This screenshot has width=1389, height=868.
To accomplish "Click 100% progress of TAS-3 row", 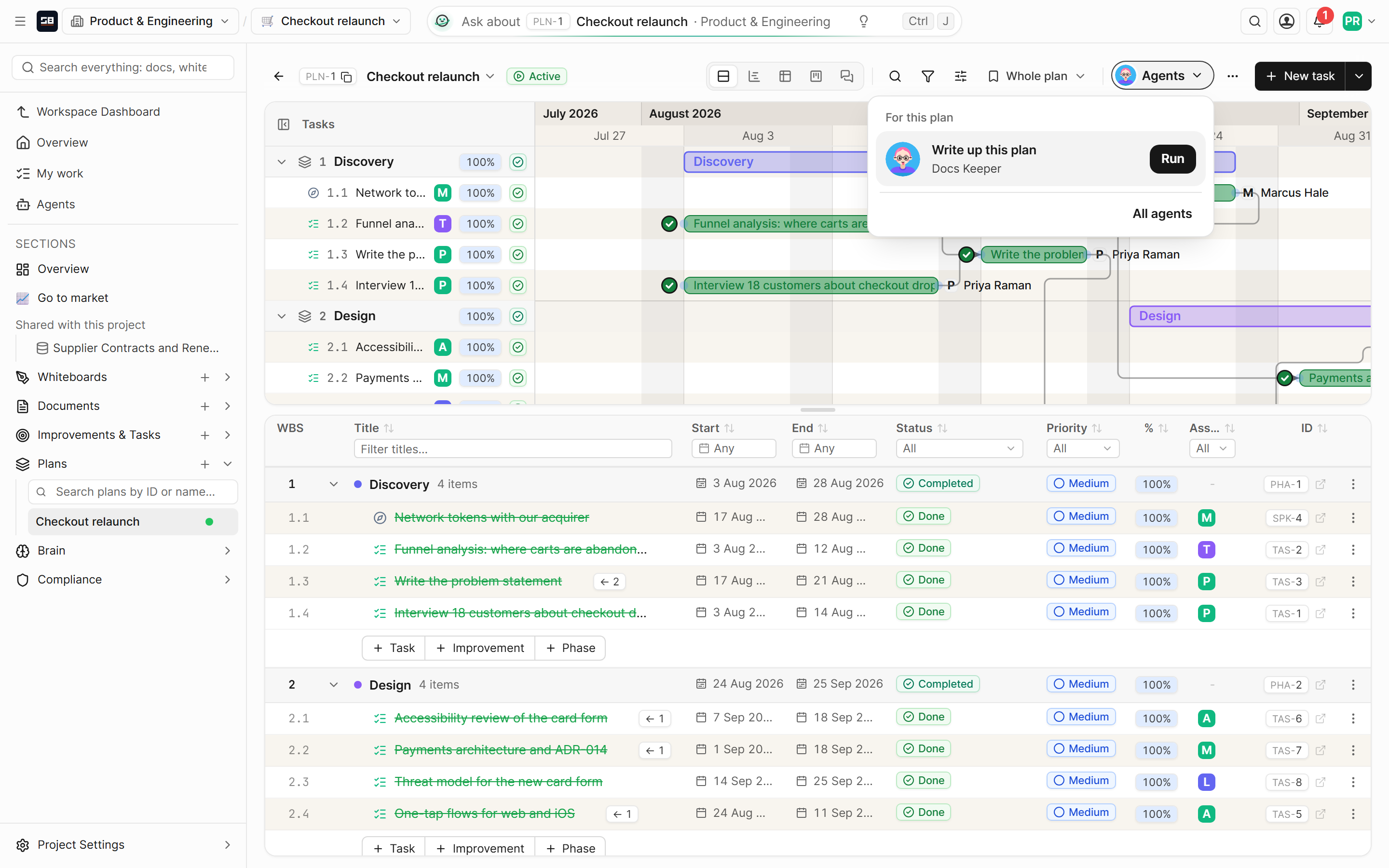I will 1156,582.
